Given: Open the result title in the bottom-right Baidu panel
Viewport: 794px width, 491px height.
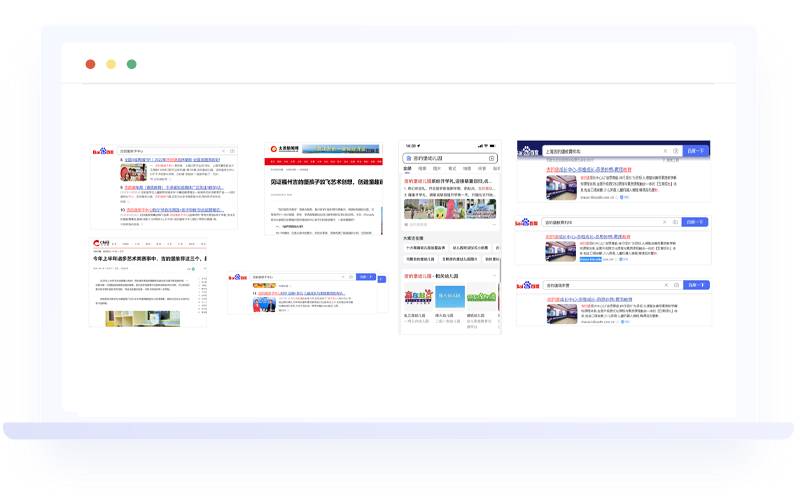Looking at the screenshot, I should click(589, 300).
